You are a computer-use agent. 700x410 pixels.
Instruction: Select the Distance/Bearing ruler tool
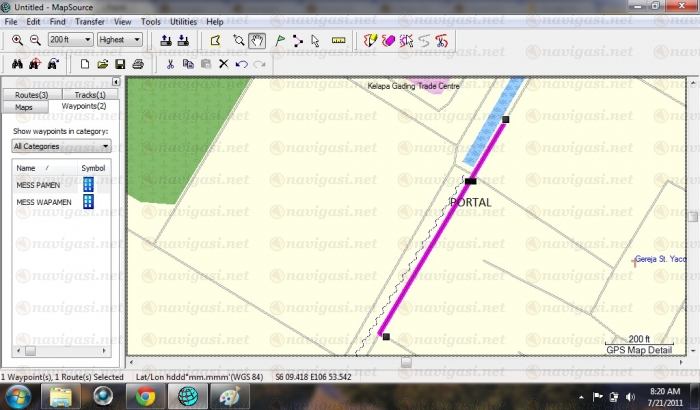337,40
